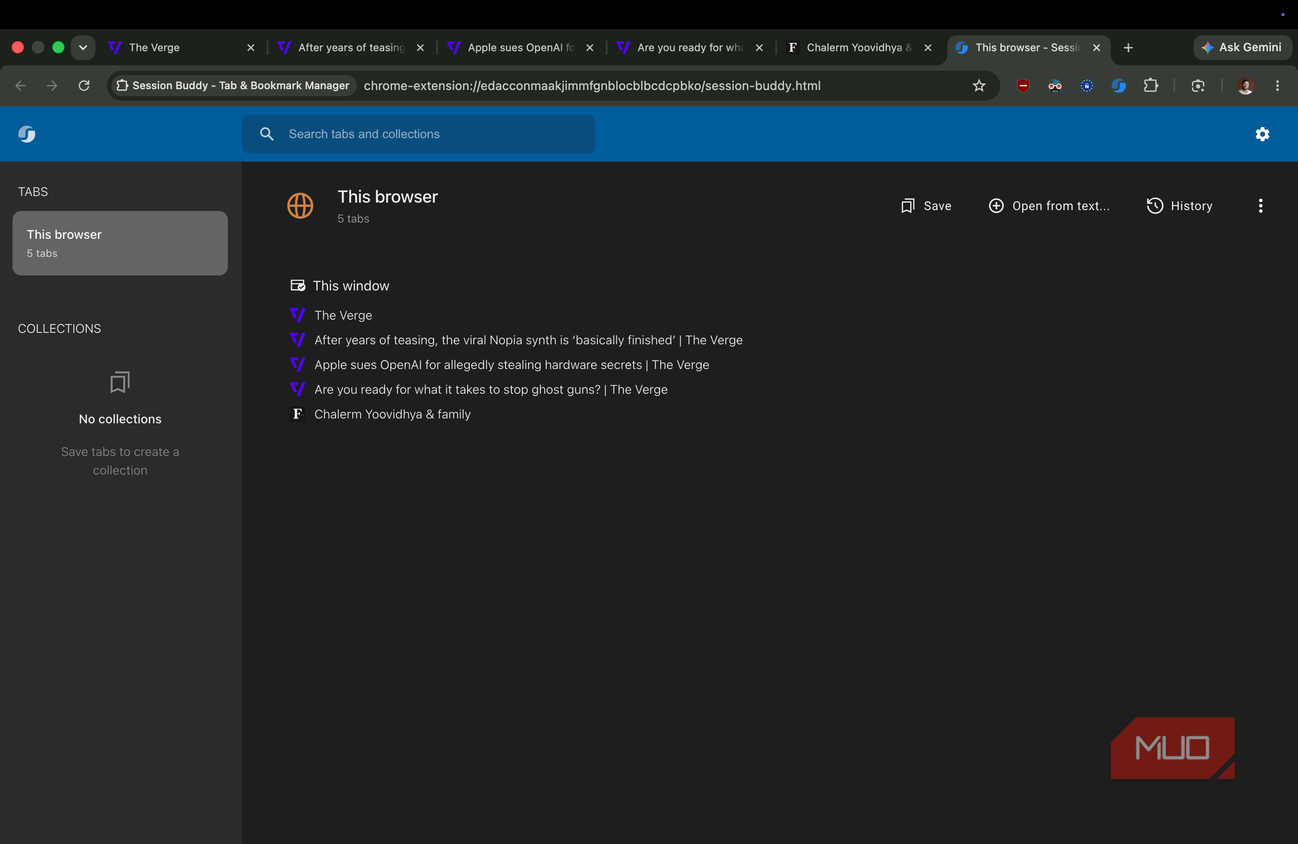Viewport: 1298px width, 844px height.
Task: Bookmark this page with the star icon
Action: (x=979, y=86)
